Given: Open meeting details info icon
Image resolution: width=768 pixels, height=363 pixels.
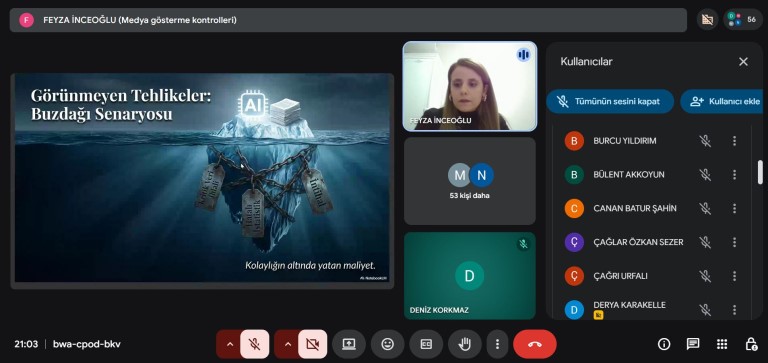Looking at the screenshot, I should (x=664, y=344).
